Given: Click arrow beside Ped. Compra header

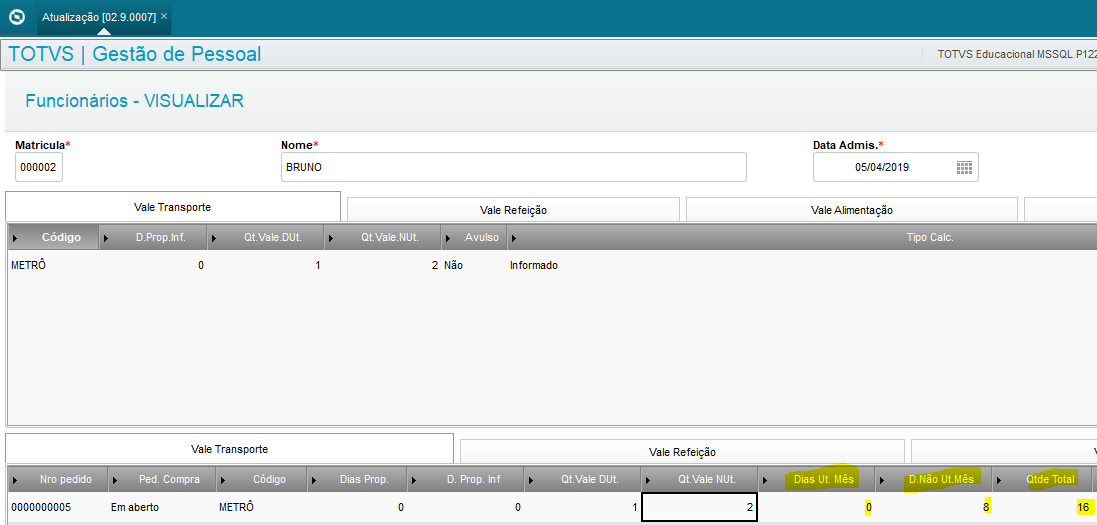Looking at the screenshot, I should tap(115, 480).
